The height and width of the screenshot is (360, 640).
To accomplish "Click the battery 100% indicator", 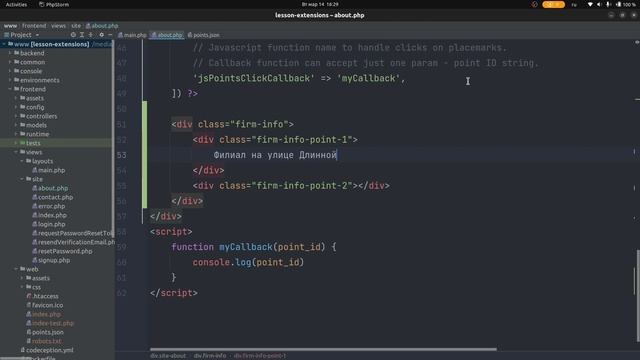I will click(626, 4).
